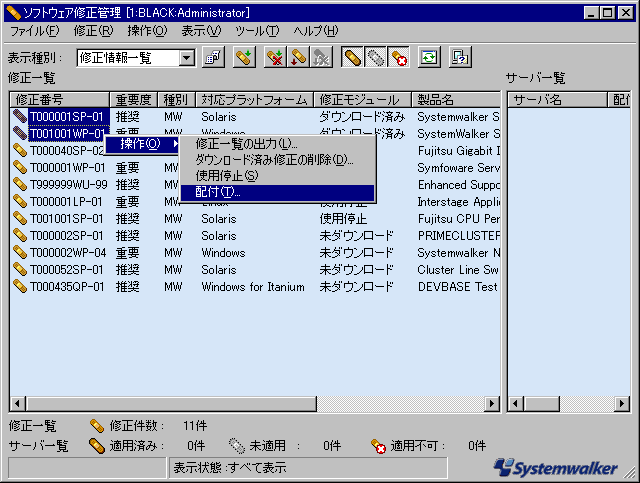Click the fix list scrollbar right arrow
Screen dimensions: 640x483
tap(492, 404)
